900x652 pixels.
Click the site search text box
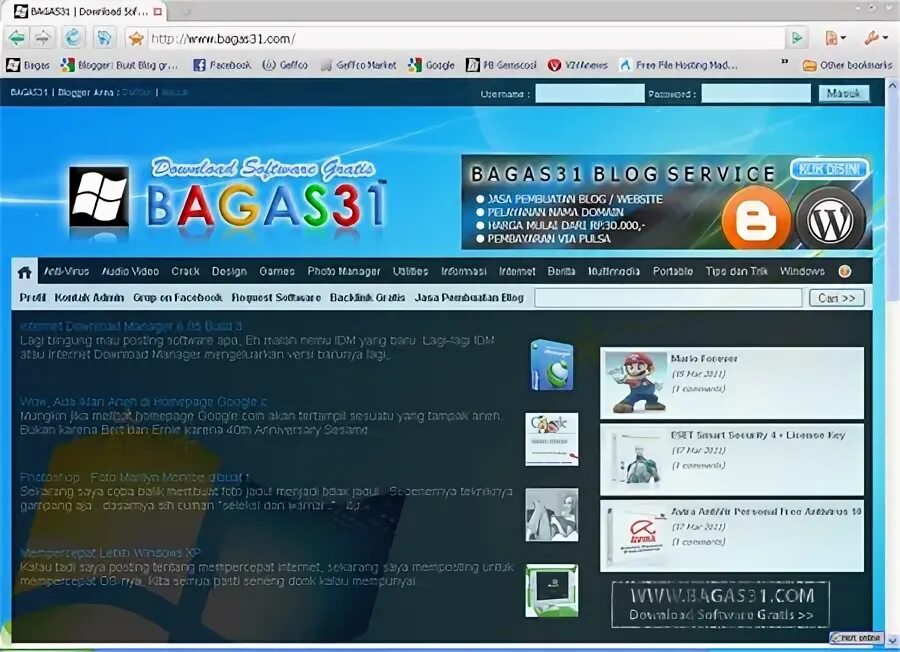tap(668, 298)
